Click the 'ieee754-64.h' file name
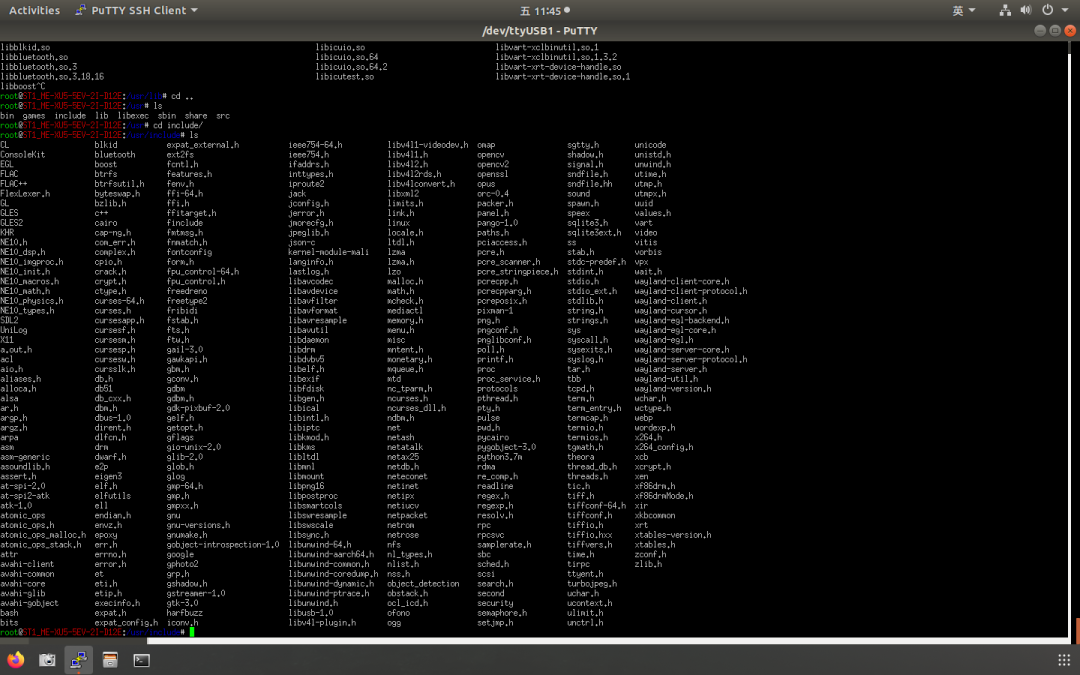Image resolution: width=1080 pixels, height=675 pixels. [315, 145]
